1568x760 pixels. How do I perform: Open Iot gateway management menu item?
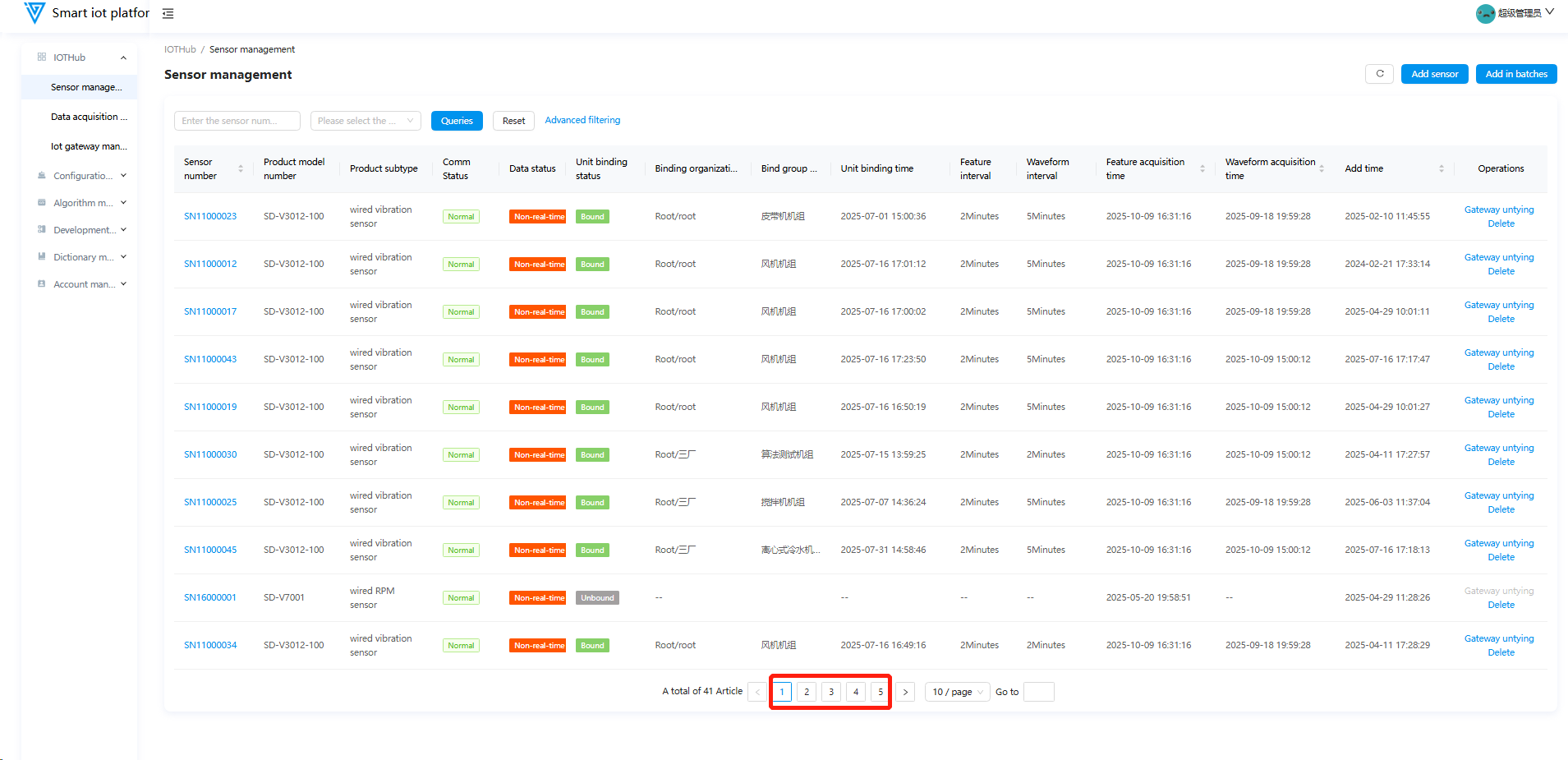tap(88, 146)
